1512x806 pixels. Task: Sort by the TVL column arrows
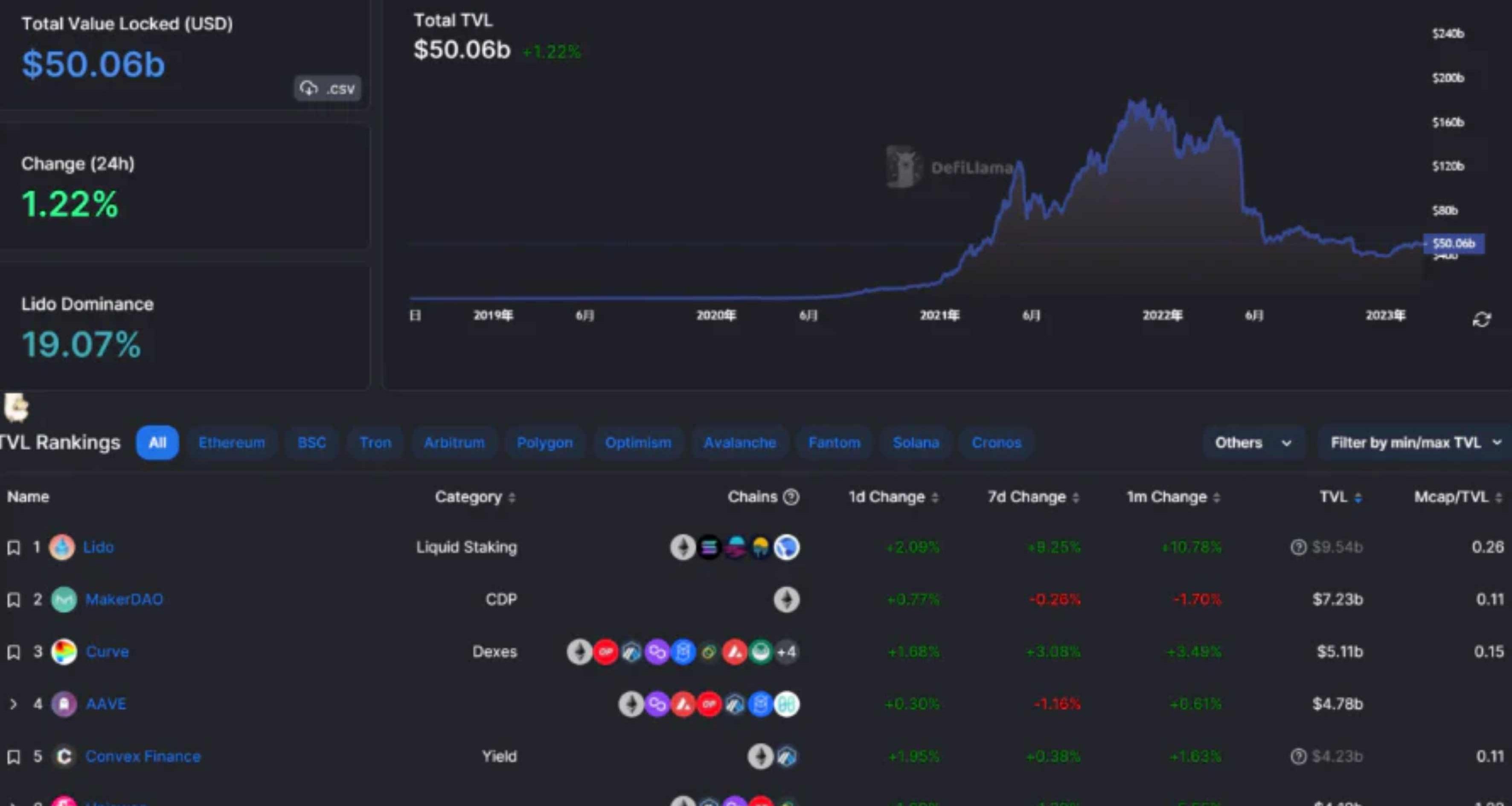(1358, 498)
